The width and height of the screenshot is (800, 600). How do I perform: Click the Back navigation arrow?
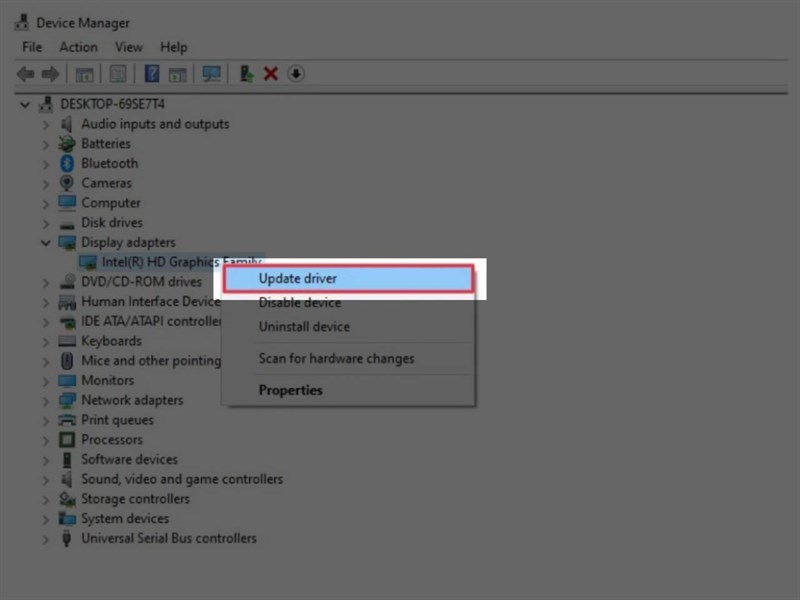point(25,74)
